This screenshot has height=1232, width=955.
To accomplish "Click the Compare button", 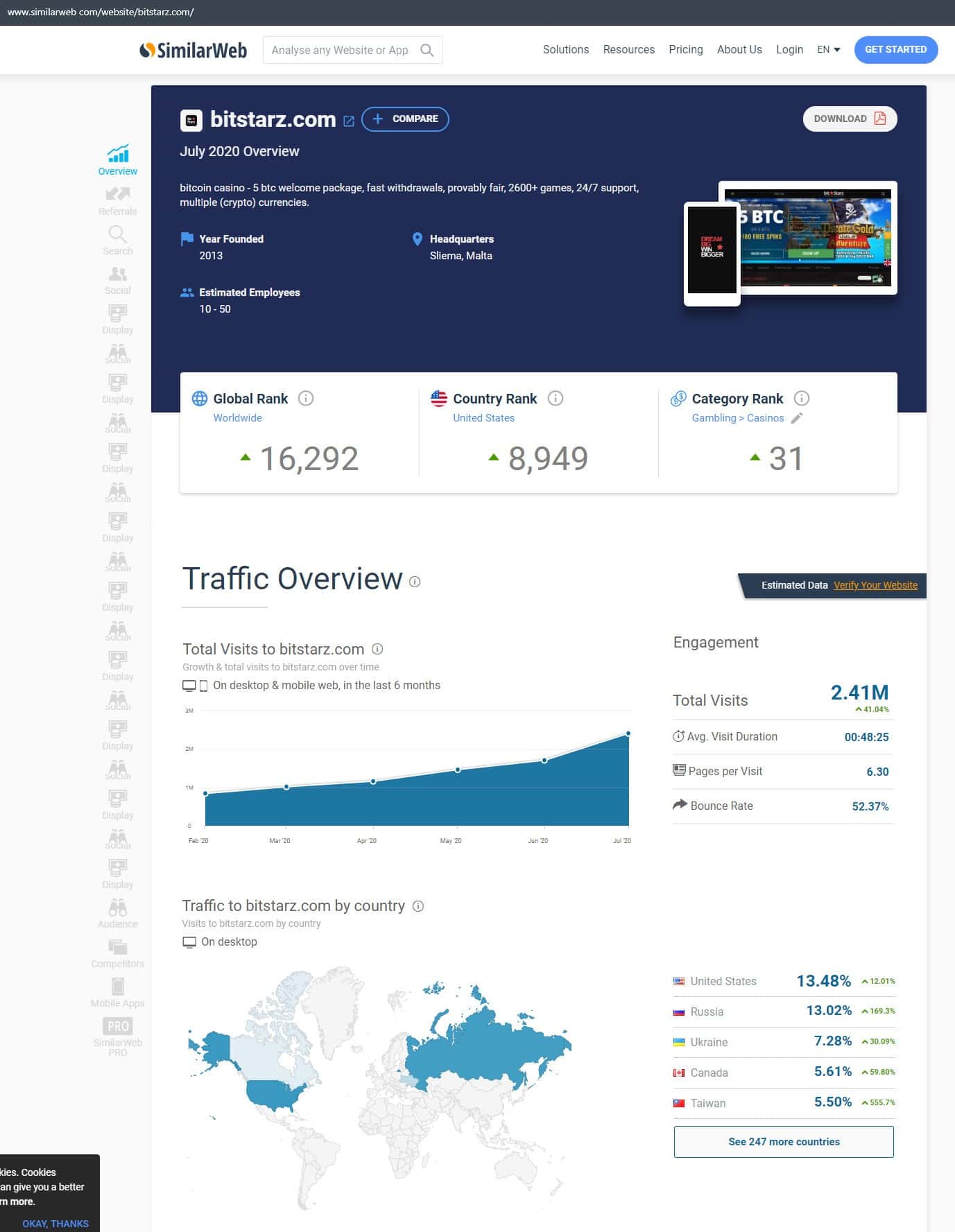I will [405, 119].
